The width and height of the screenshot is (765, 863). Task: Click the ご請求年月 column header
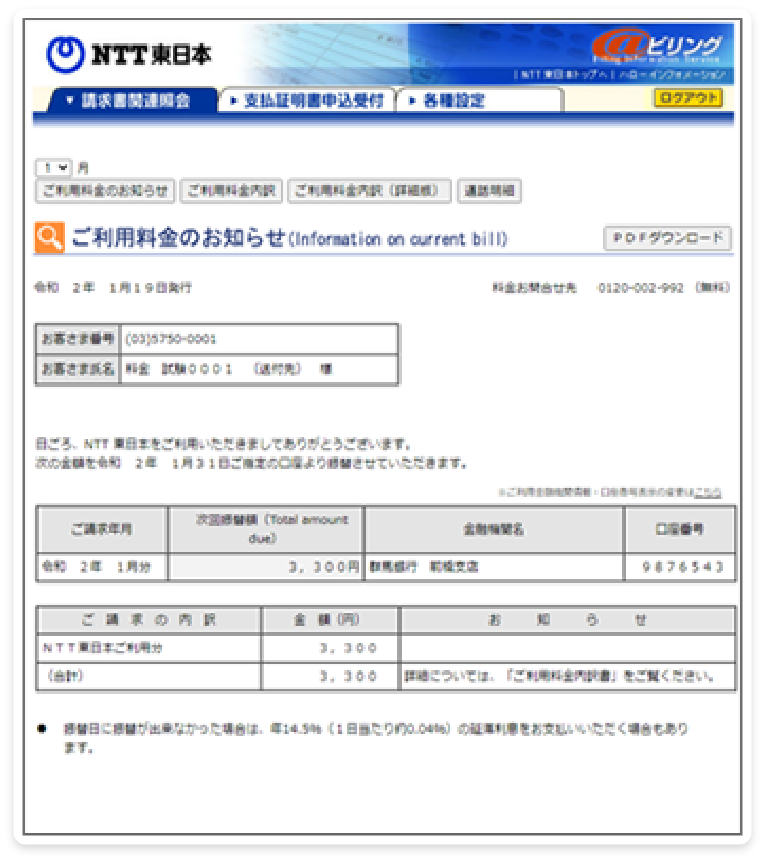(102, 529)
